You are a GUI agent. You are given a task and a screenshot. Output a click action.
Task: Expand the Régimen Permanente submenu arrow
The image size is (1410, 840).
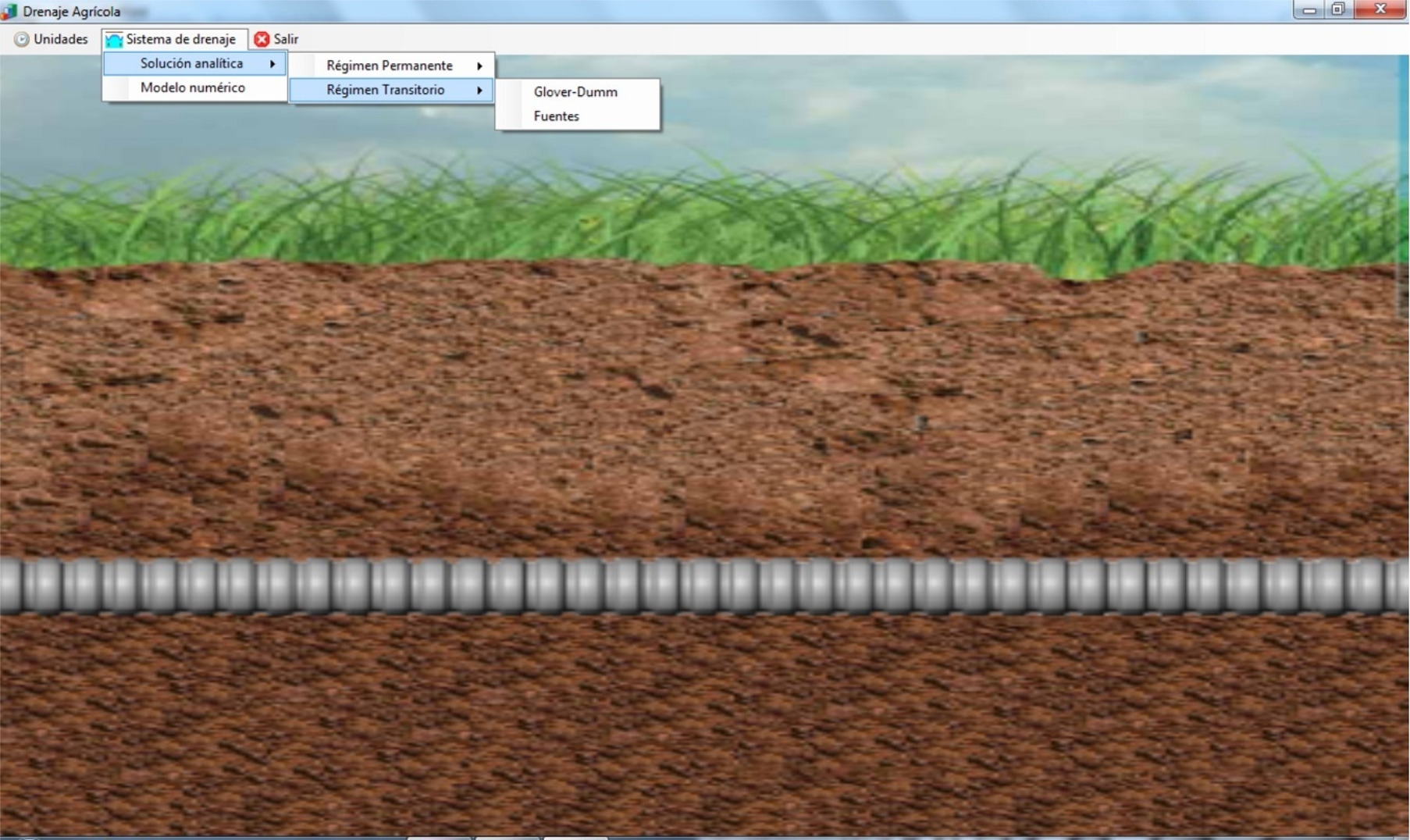[479, 66]
